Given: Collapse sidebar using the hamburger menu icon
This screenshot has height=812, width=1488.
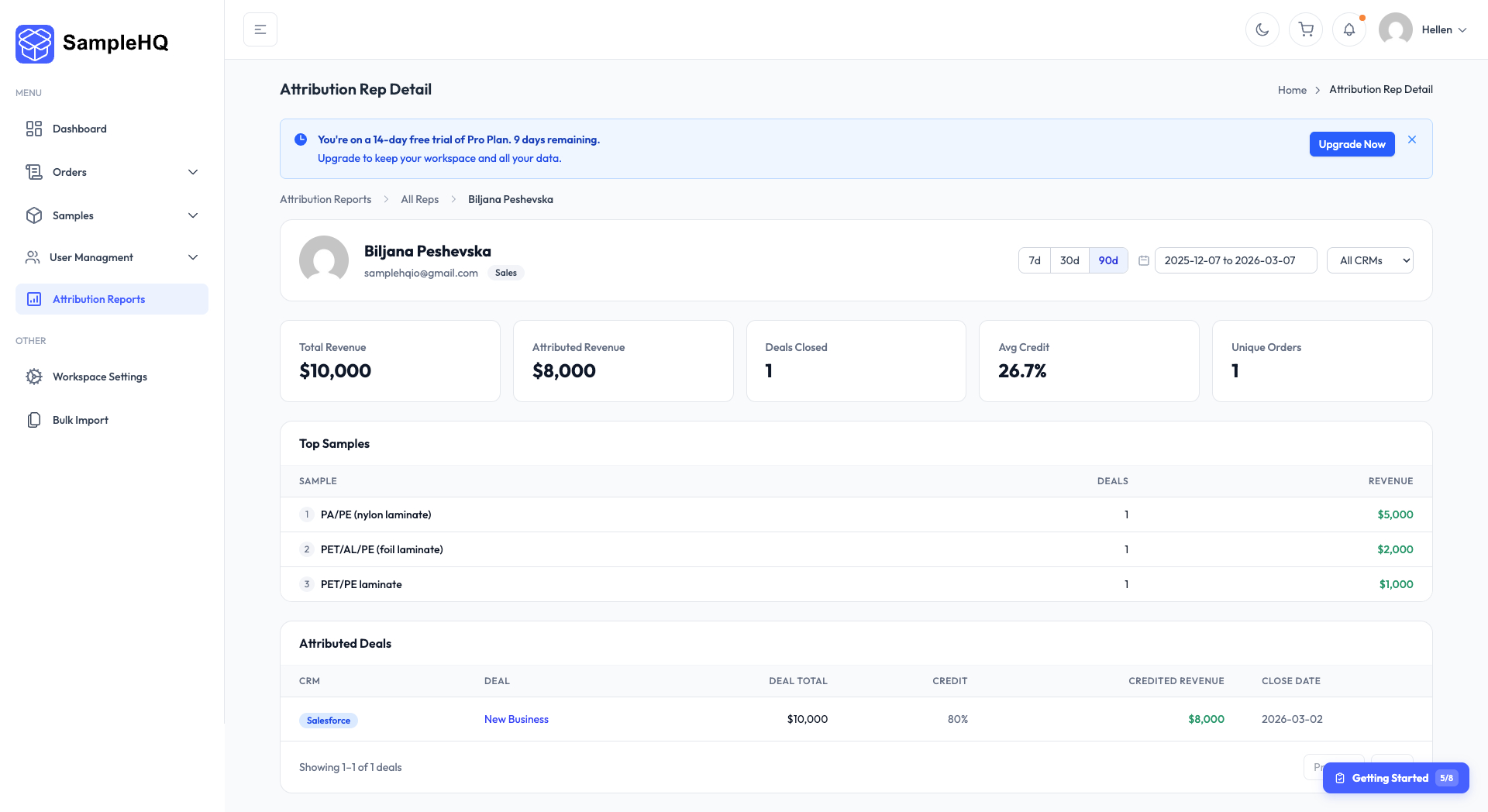Looking at the screenshot, I should click(x=260, y=30).
